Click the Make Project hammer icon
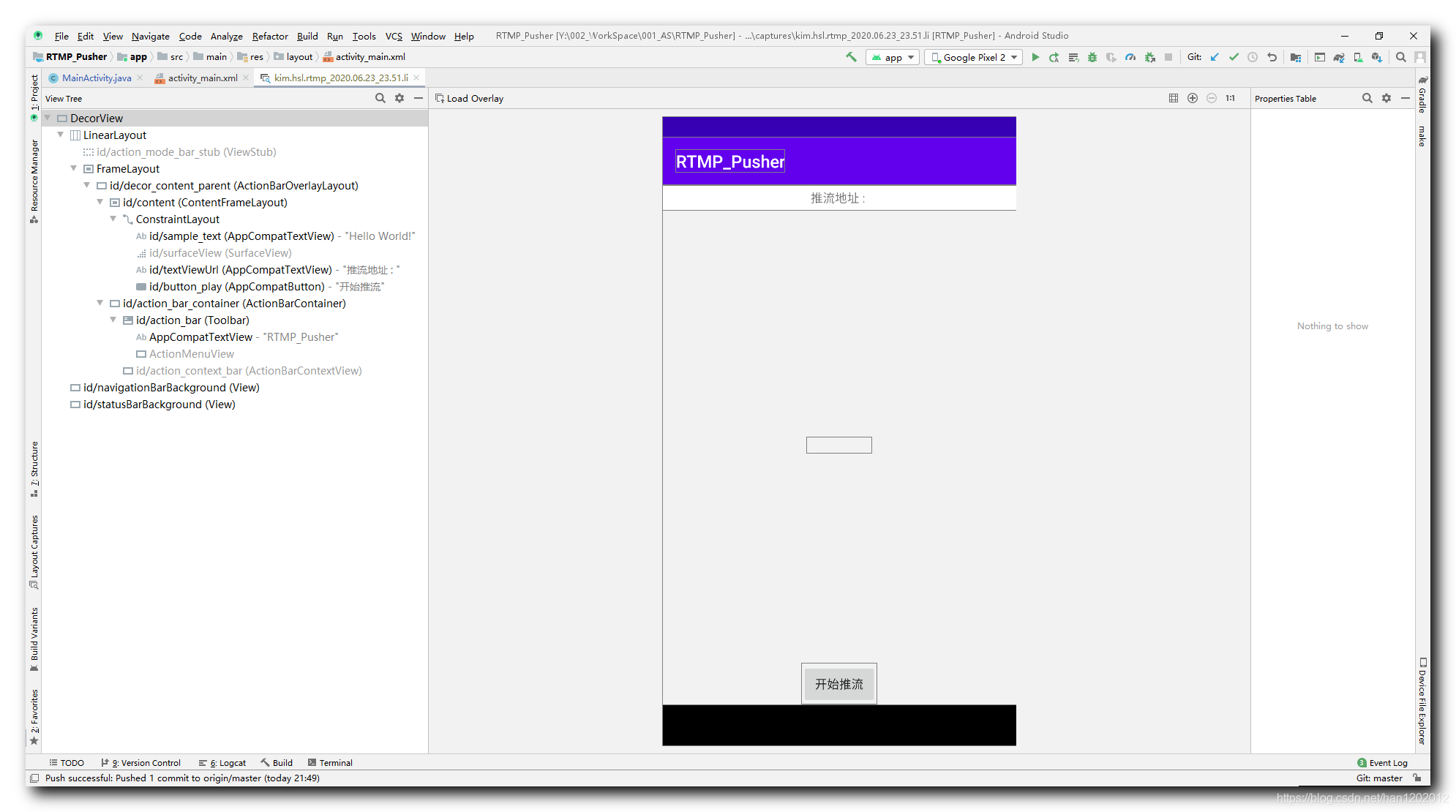1456x812 pixels. click(851, 57)
